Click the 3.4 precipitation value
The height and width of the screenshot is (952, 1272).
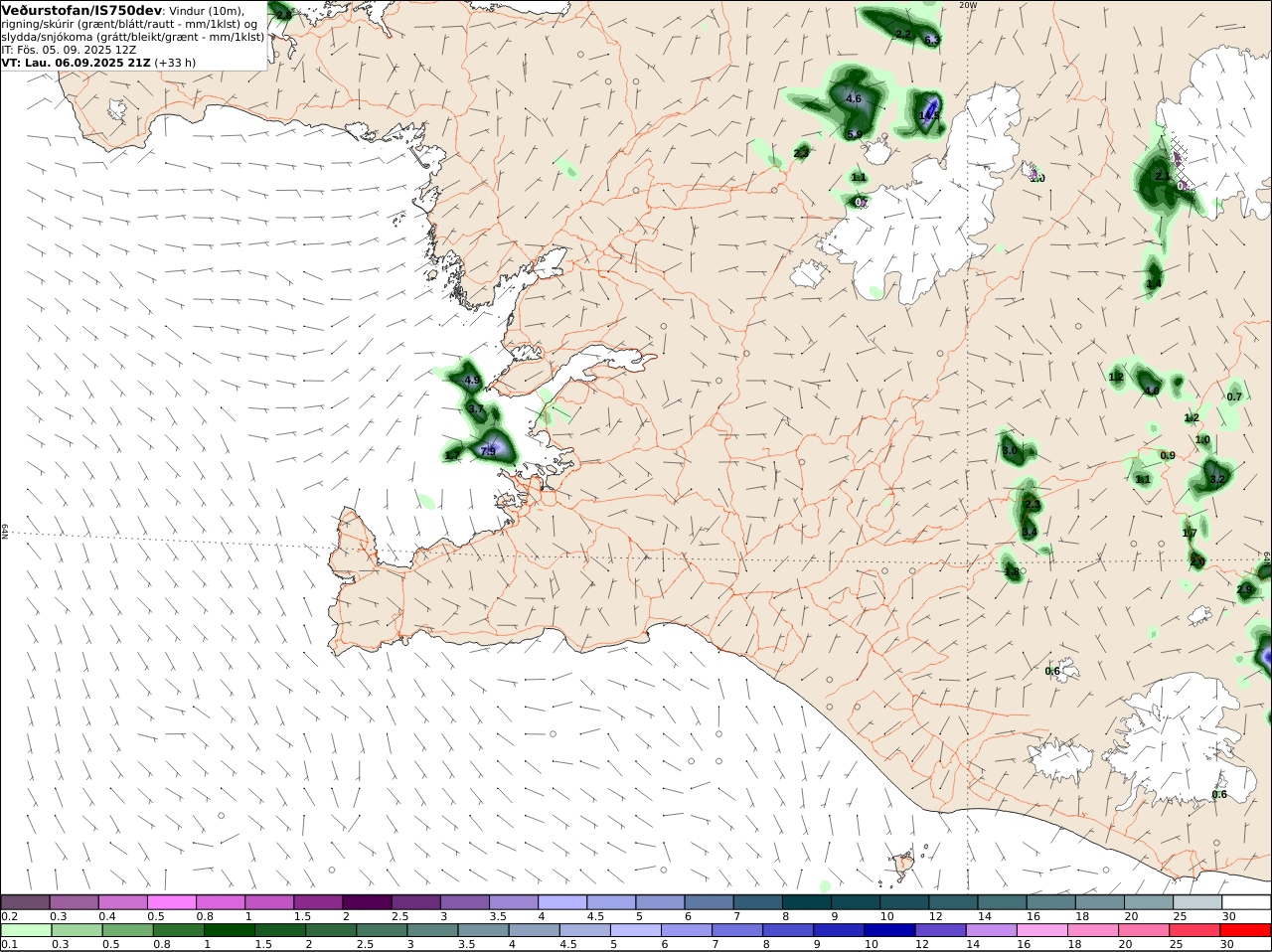[1029, 533]
